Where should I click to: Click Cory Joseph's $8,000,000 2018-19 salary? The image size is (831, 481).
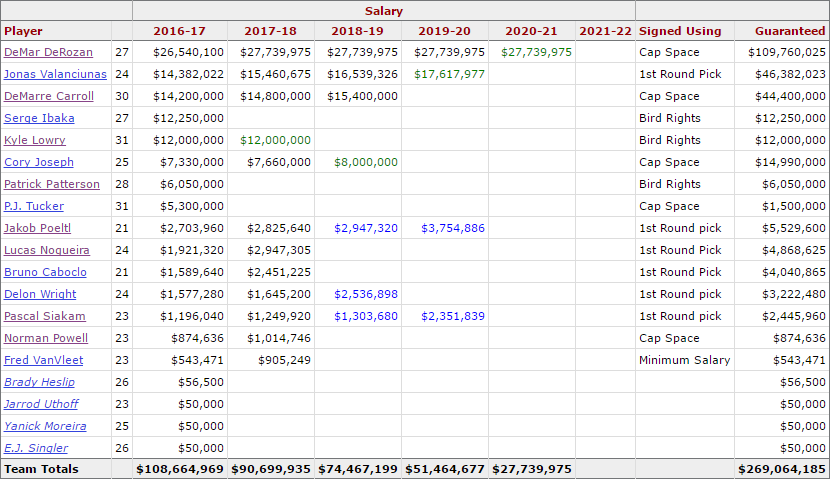pos(366,162)
